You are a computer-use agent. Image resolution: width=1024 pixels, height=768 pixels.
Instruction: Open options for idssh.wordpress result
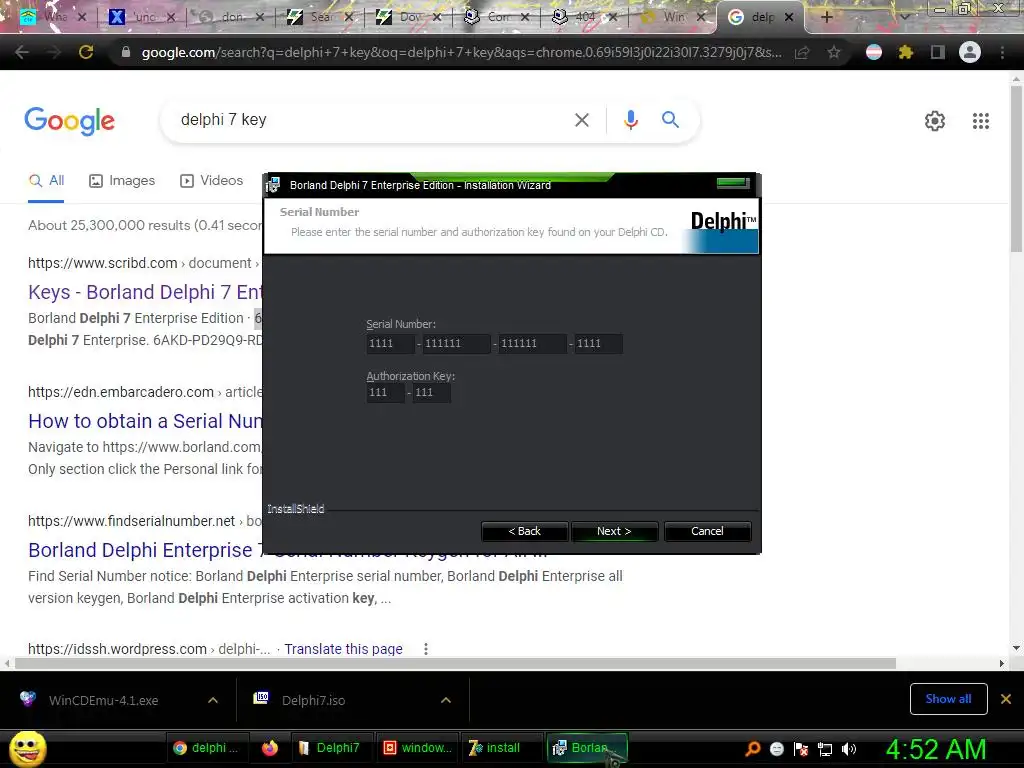pos(426,649)
